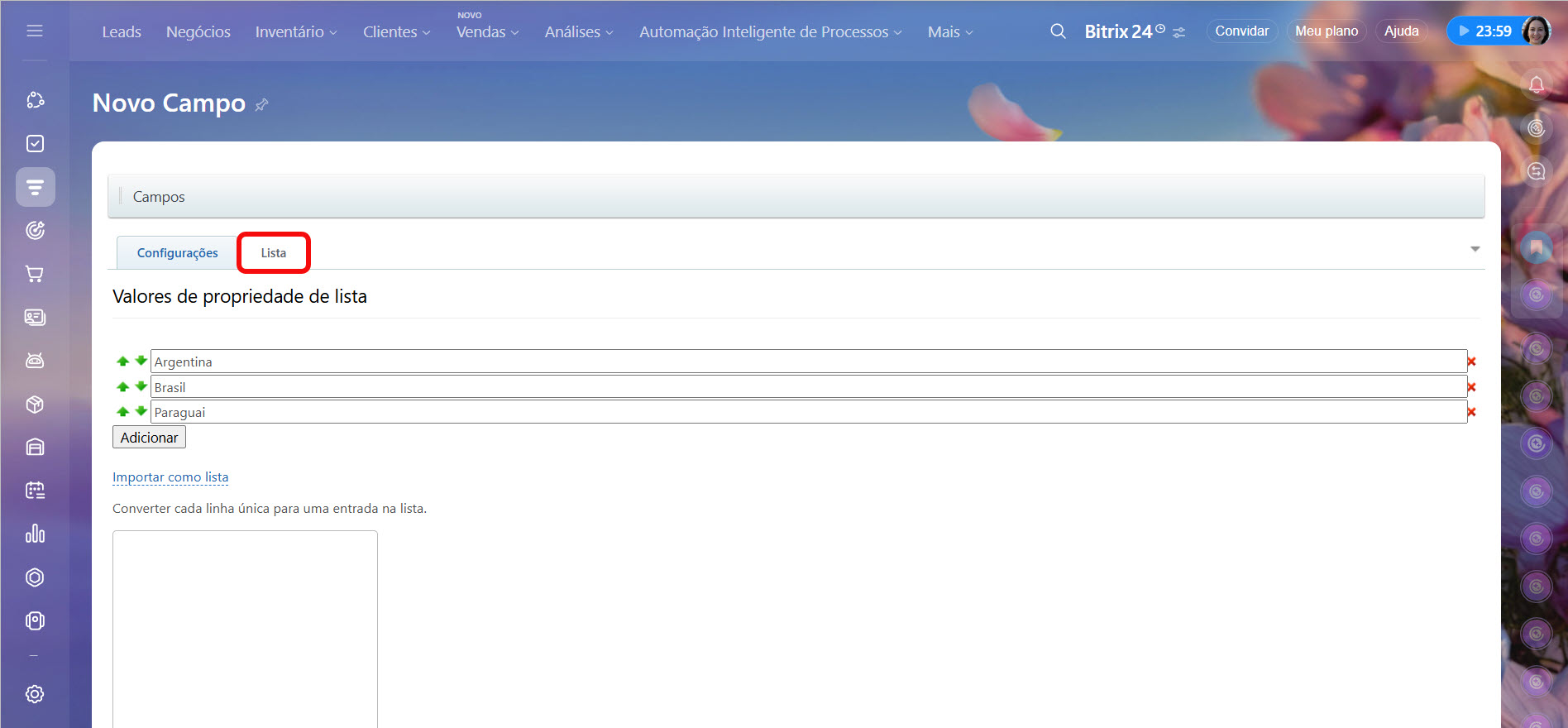
Task: Toggle the hamburger menu sidebar
Action: click(35, 31)
